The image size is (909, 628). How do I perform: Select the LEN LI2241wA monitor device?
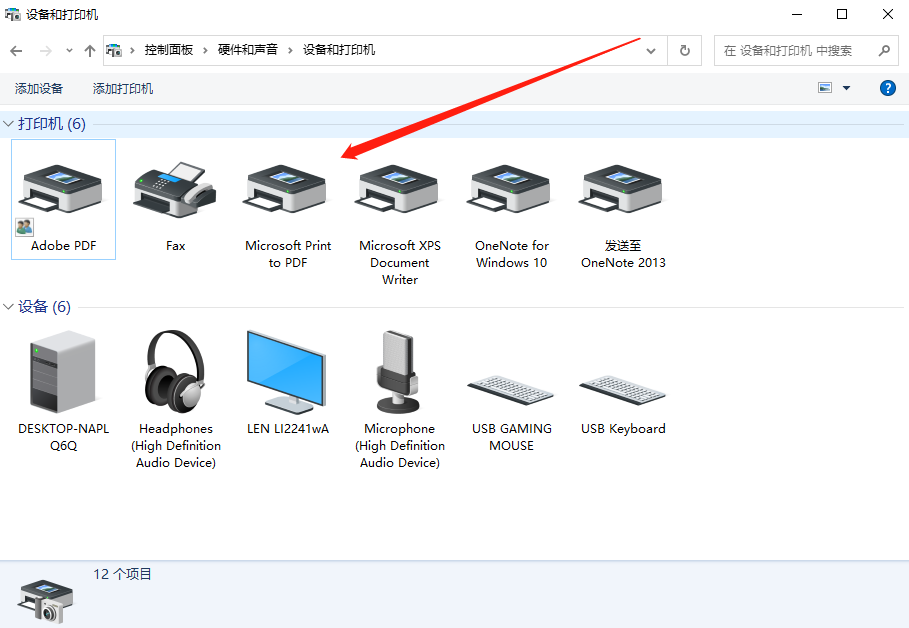click(287, 372)
